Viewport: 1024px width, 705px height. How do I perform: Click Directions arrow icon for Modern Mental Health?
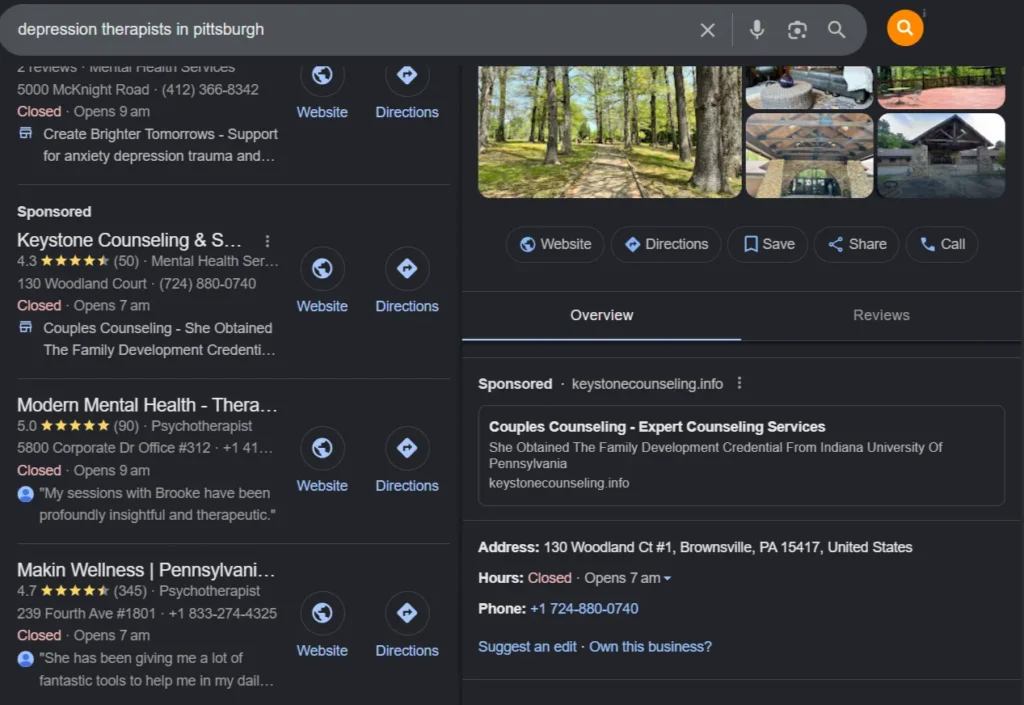(x=407, y=448)
